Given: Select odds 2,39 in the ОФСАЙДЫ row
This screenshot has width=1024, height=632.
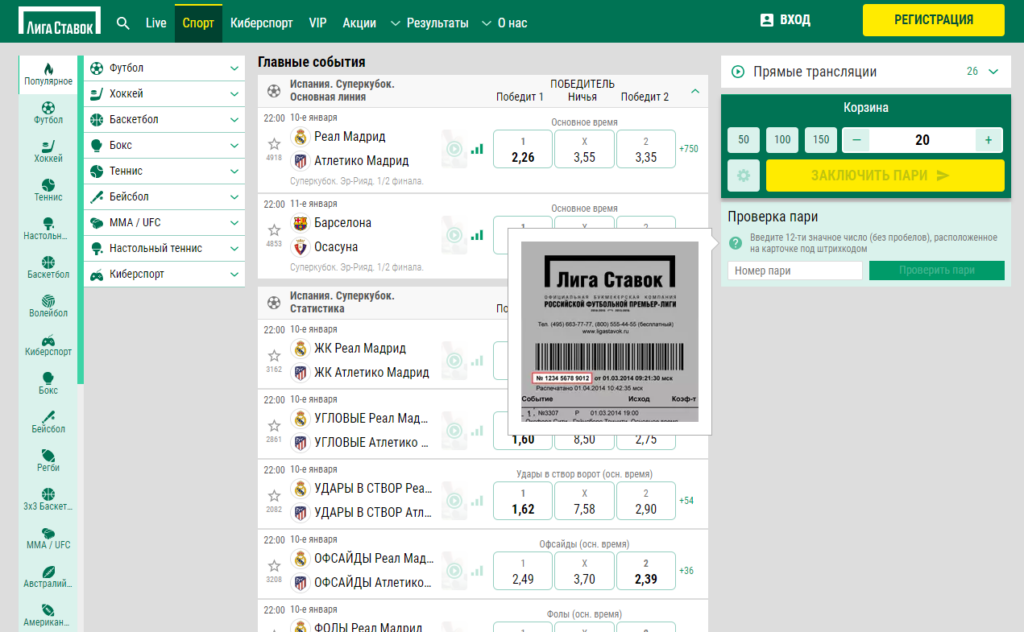Looking at the screenshot, I should [646, 571].
